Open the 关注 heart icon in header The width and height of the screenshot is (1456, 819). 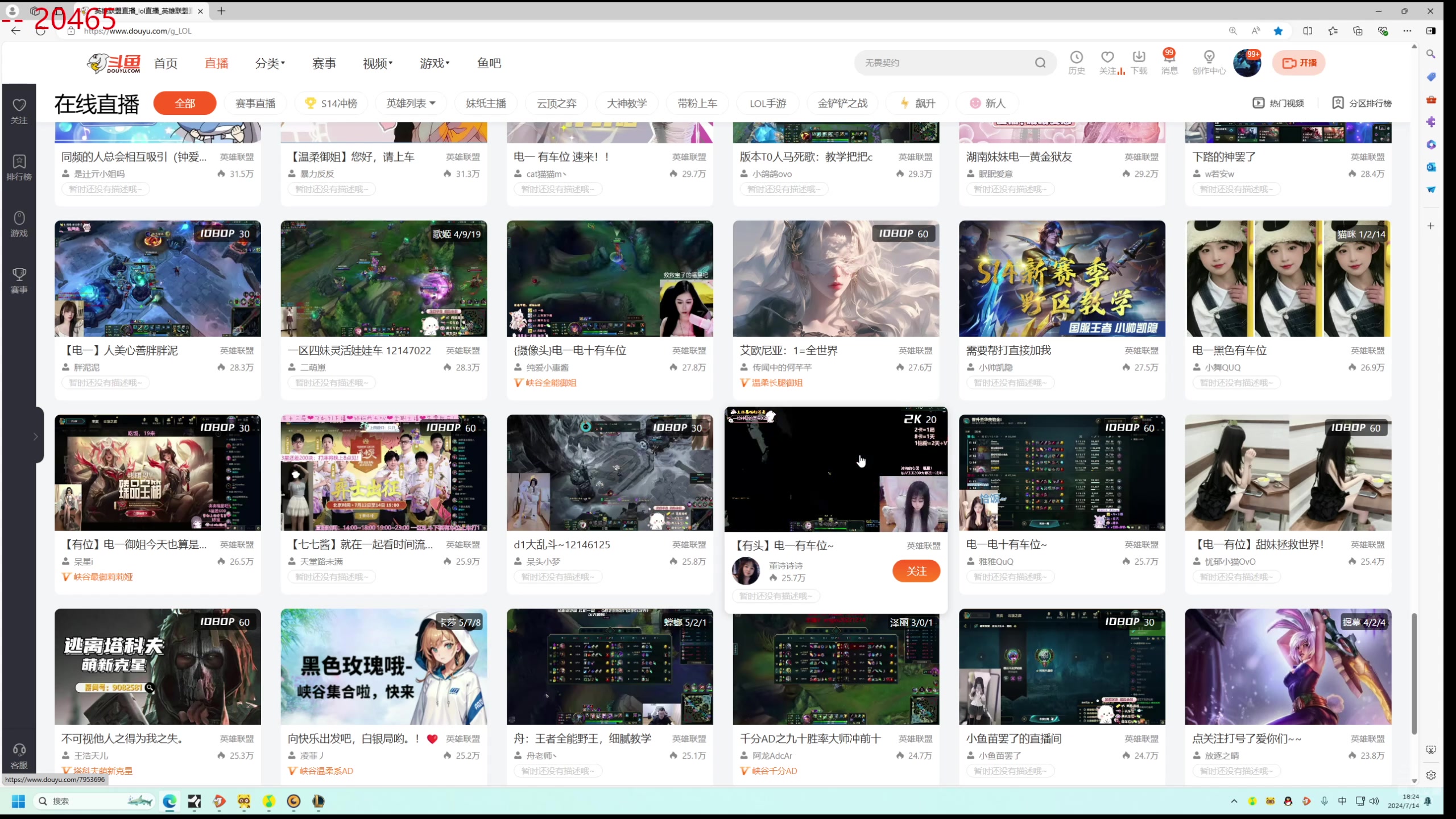pyautogui.click(x=1107, y=63)
